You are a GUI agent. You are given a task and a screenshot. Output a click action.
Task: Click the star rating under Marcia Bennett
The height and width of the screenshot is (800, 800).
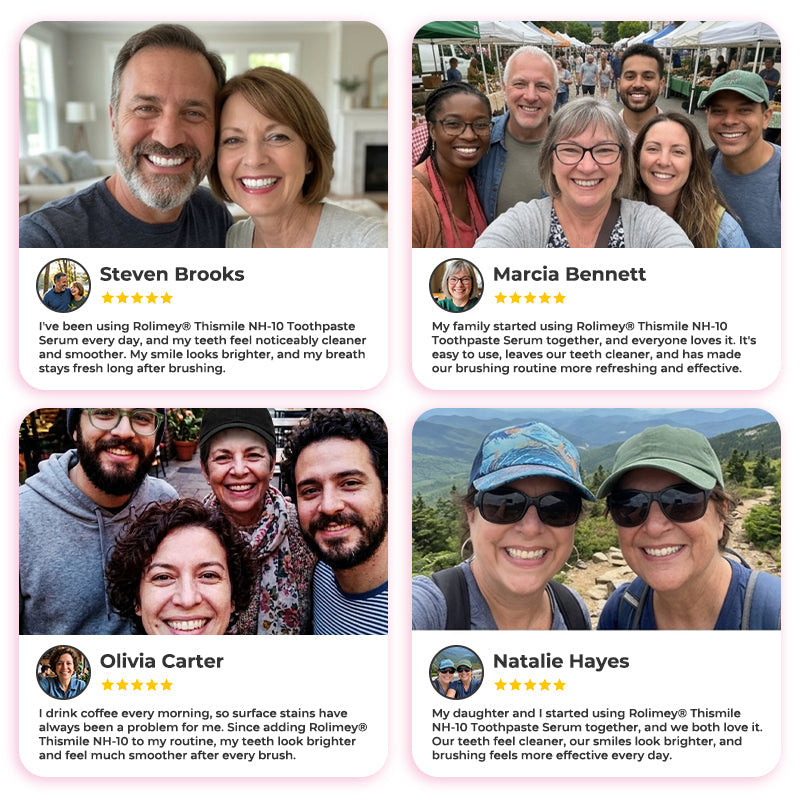[x=530, y=298]
